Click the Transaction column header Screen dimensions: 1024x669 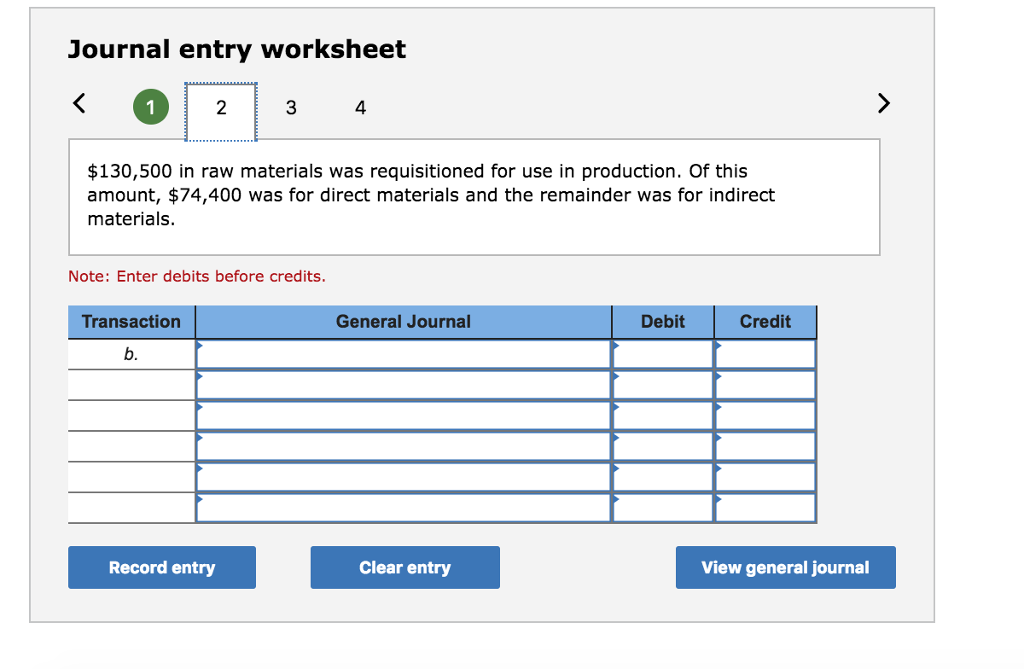click(131, 321)
